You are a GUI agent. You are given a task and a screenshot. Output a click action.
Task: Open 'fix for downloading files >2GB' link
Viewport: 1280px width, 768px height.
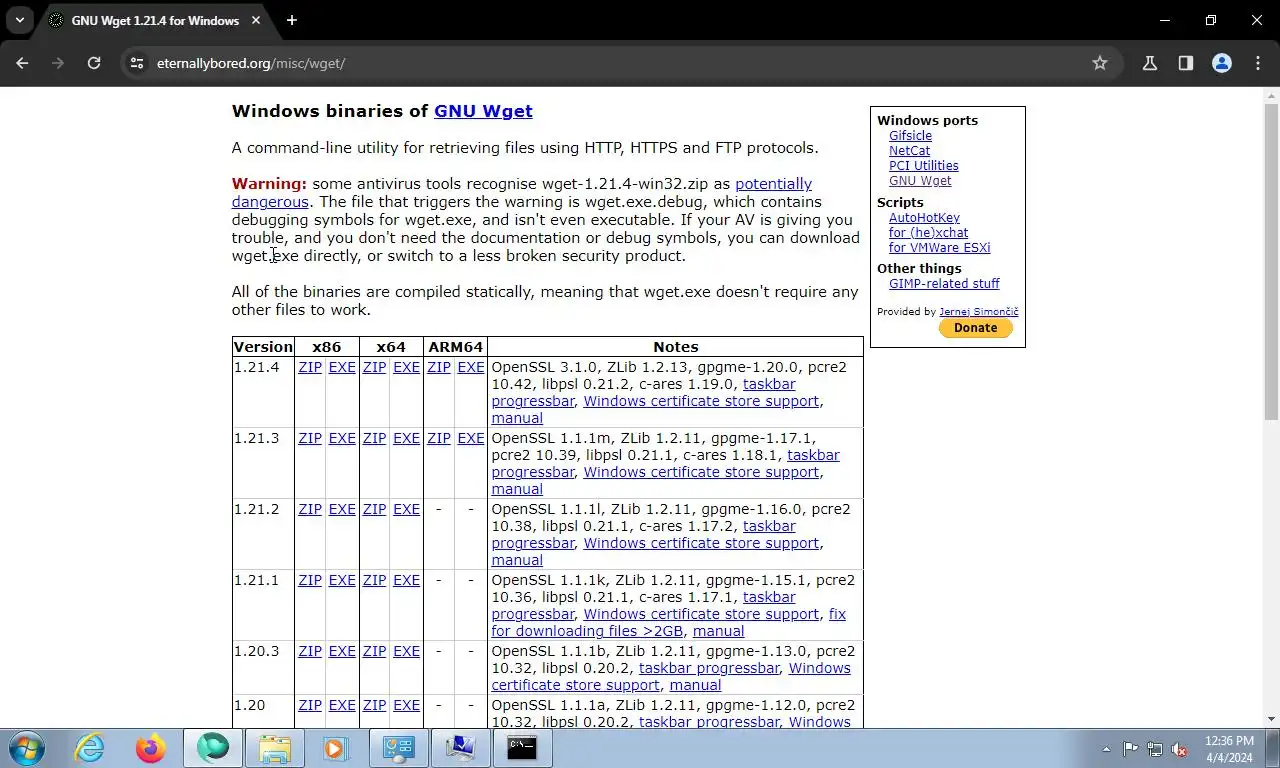[x=668, y=623]
